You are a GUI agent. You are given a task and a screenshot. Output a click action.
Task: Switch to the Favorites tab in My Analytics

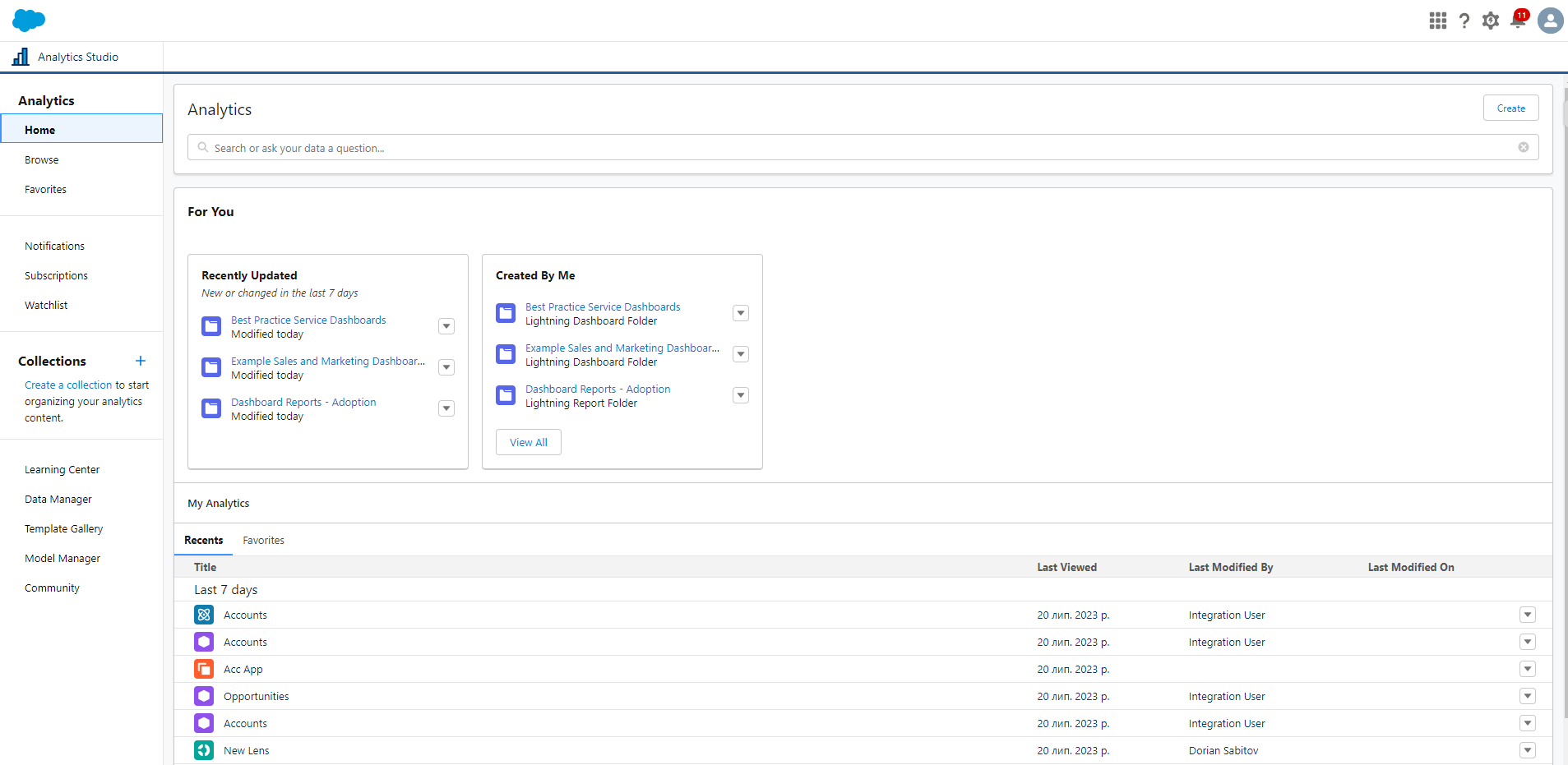[263, 540]
